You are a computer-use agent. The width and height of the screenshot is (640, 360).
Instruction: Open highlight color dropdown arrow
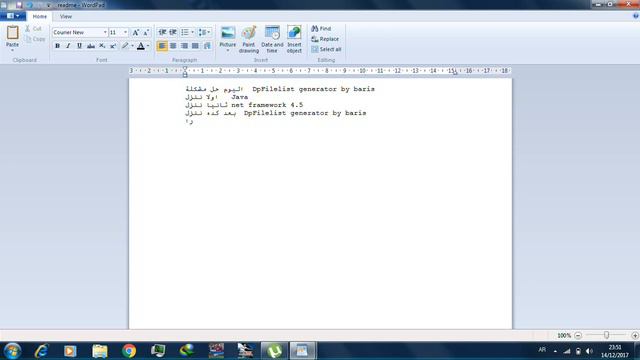(x=132, y=46)
